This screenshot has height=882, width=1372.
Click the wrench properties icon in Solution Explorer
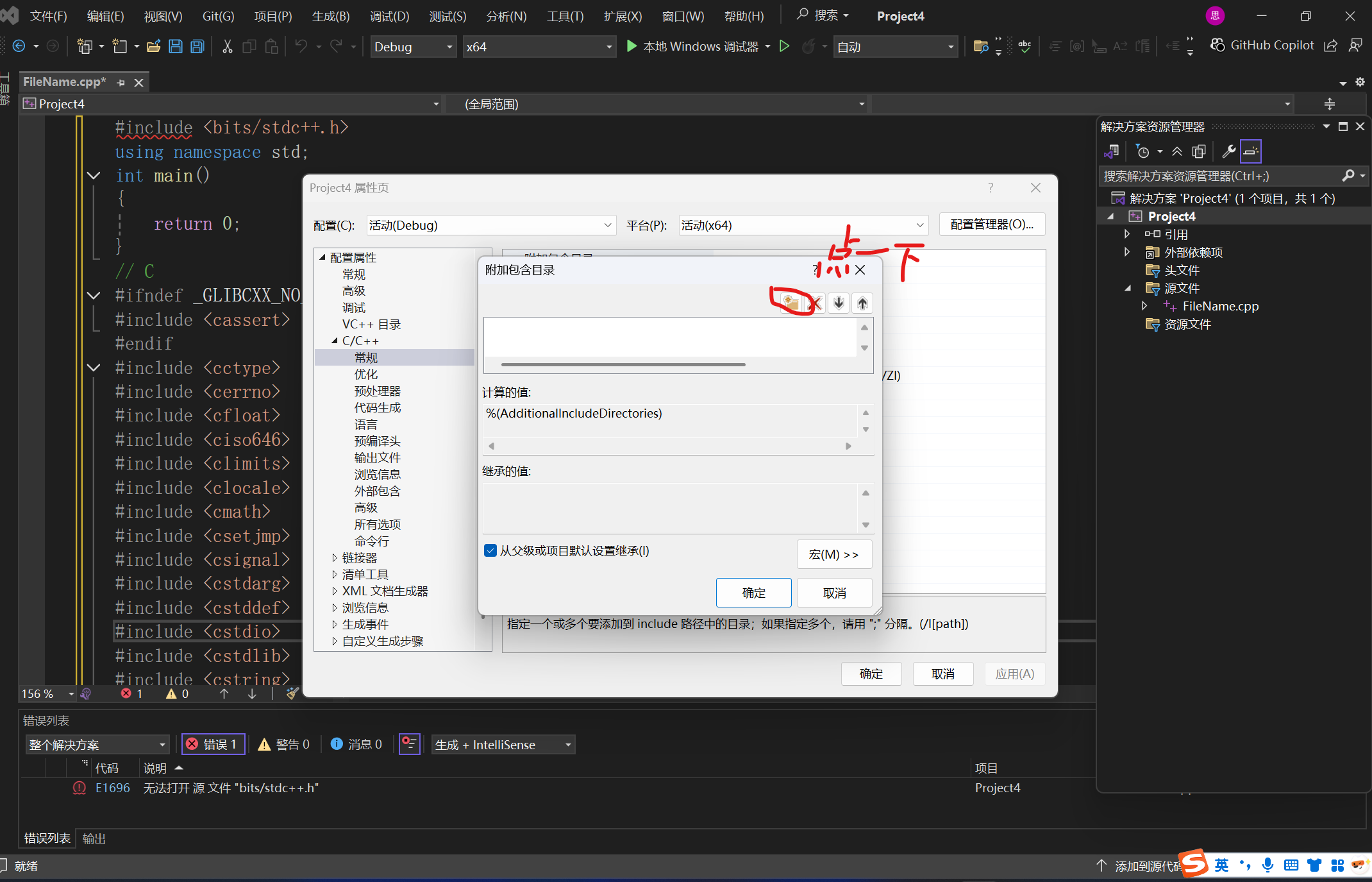[1228, 151]
